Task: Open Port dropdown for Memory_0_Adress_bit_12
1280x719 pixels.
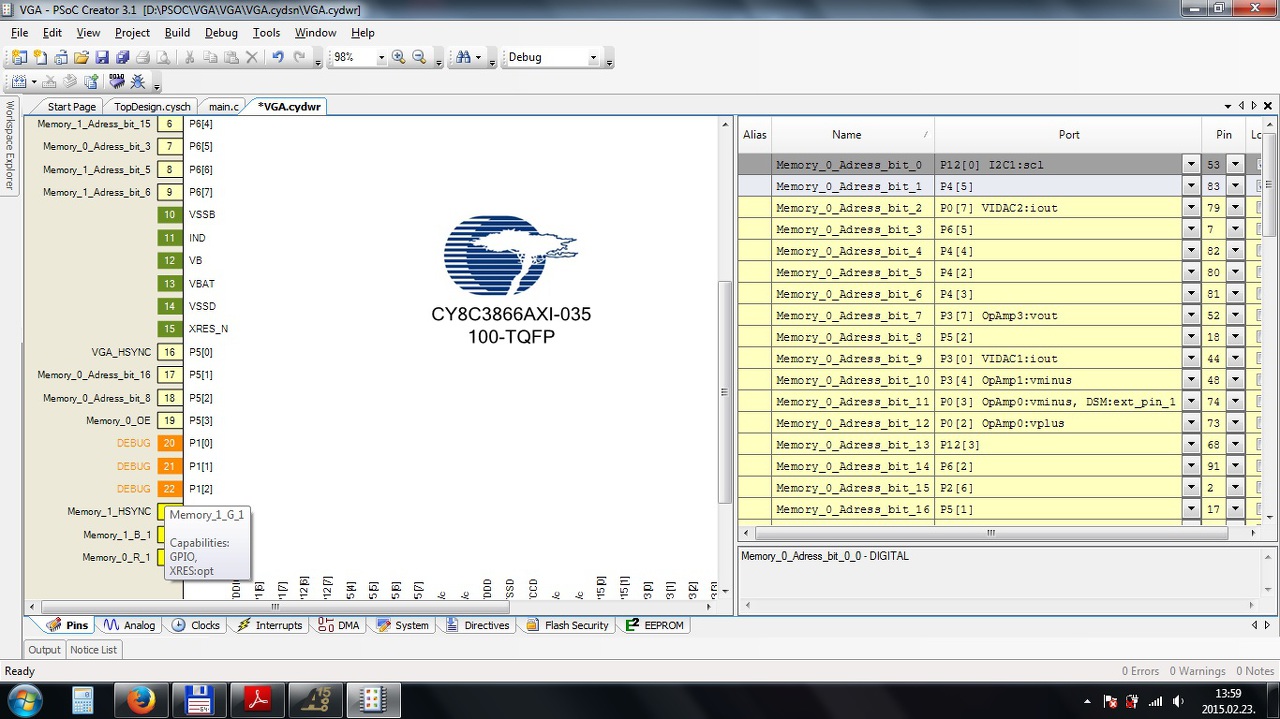Action: coord(1191,423)
